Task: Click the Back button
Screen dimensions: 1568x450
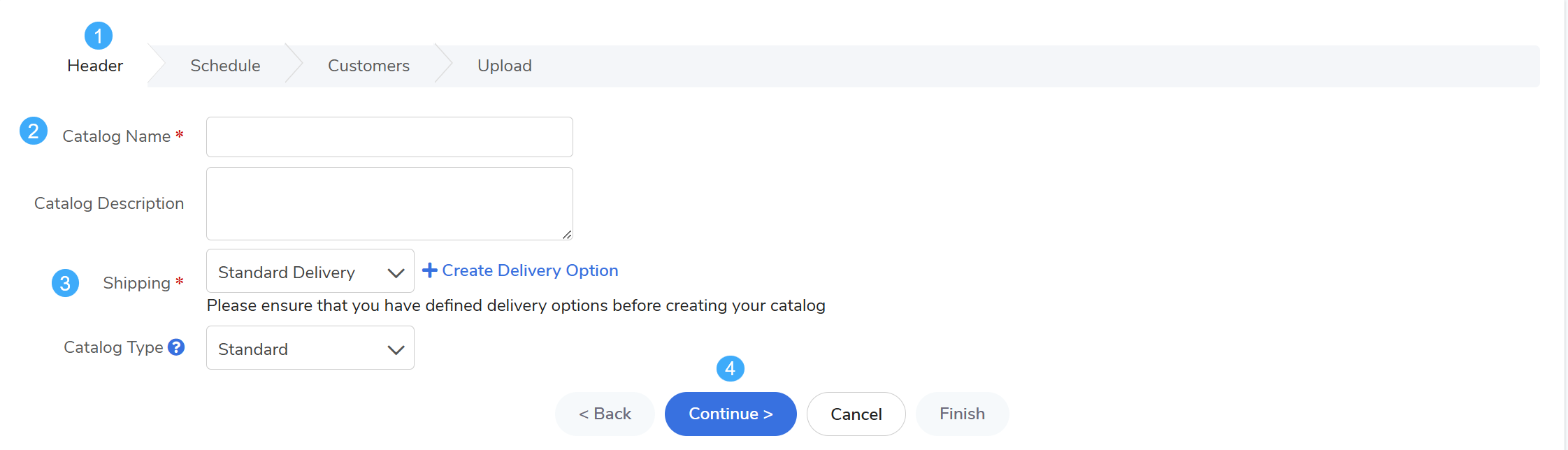Action: pos(605,414)
